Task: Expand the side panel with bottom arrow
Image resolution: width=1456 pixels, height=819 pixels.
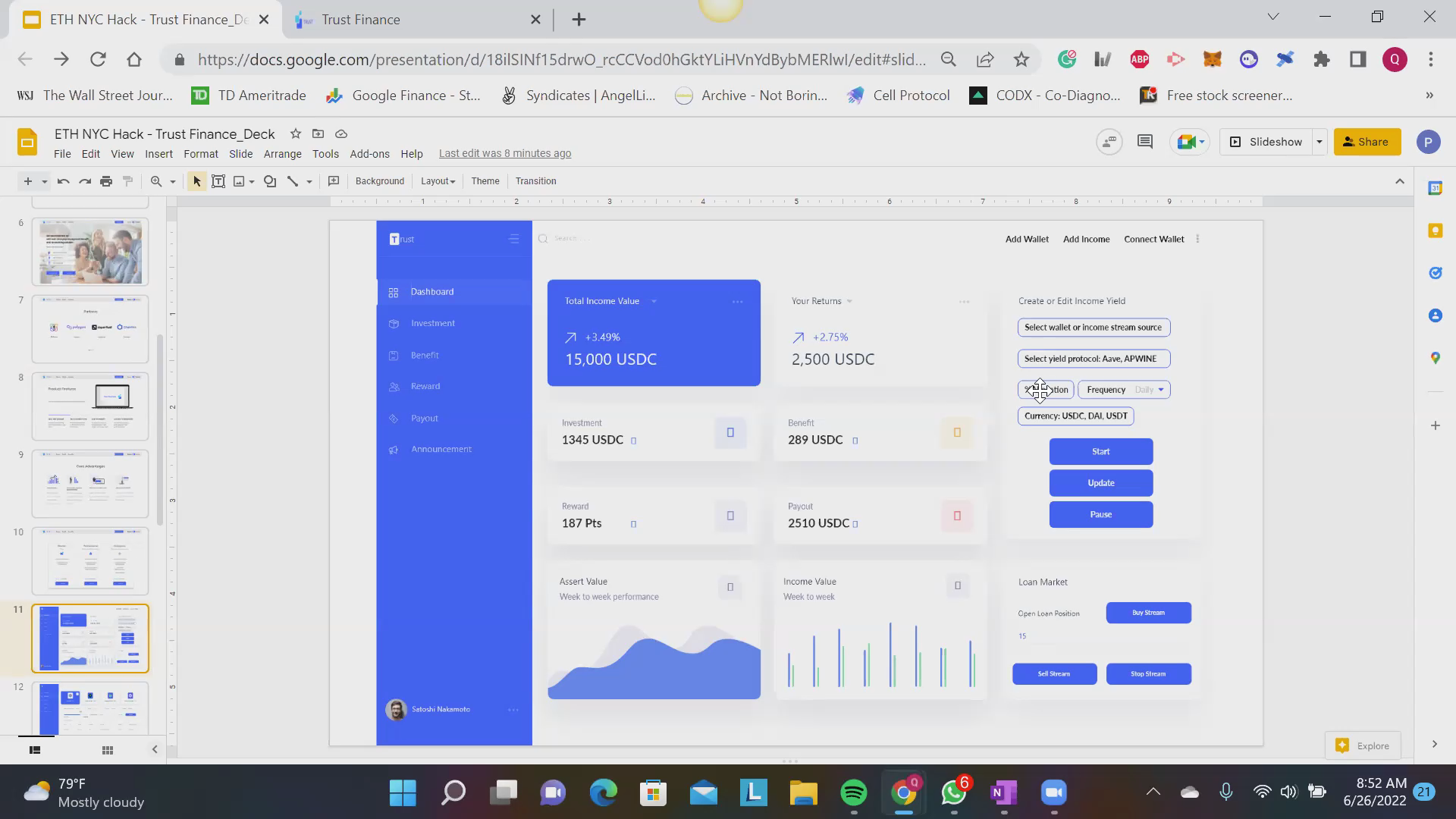Action: [x=1434, y=745]
